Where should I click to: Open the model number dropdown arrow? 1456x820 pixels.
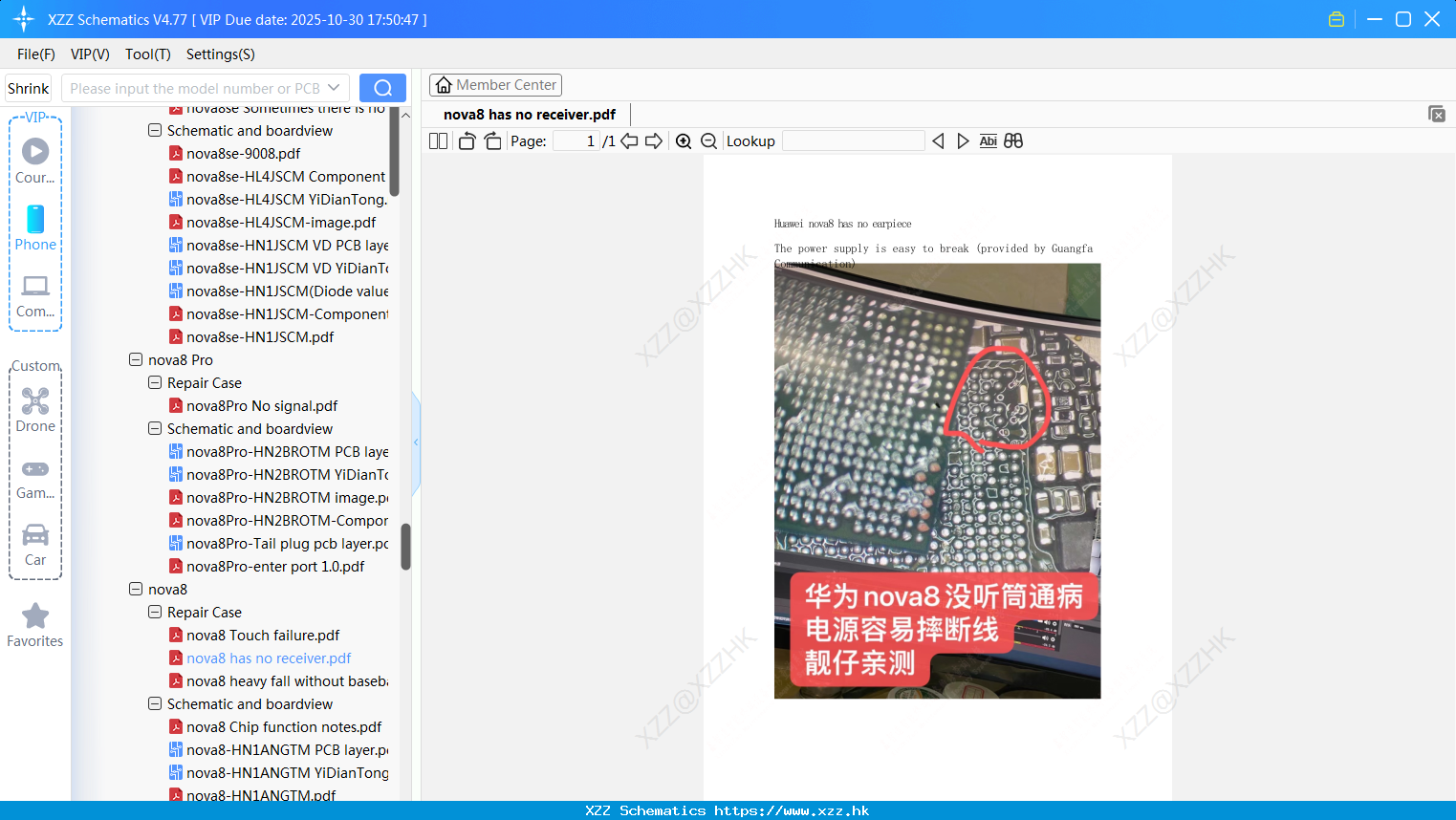click(334, 88)
